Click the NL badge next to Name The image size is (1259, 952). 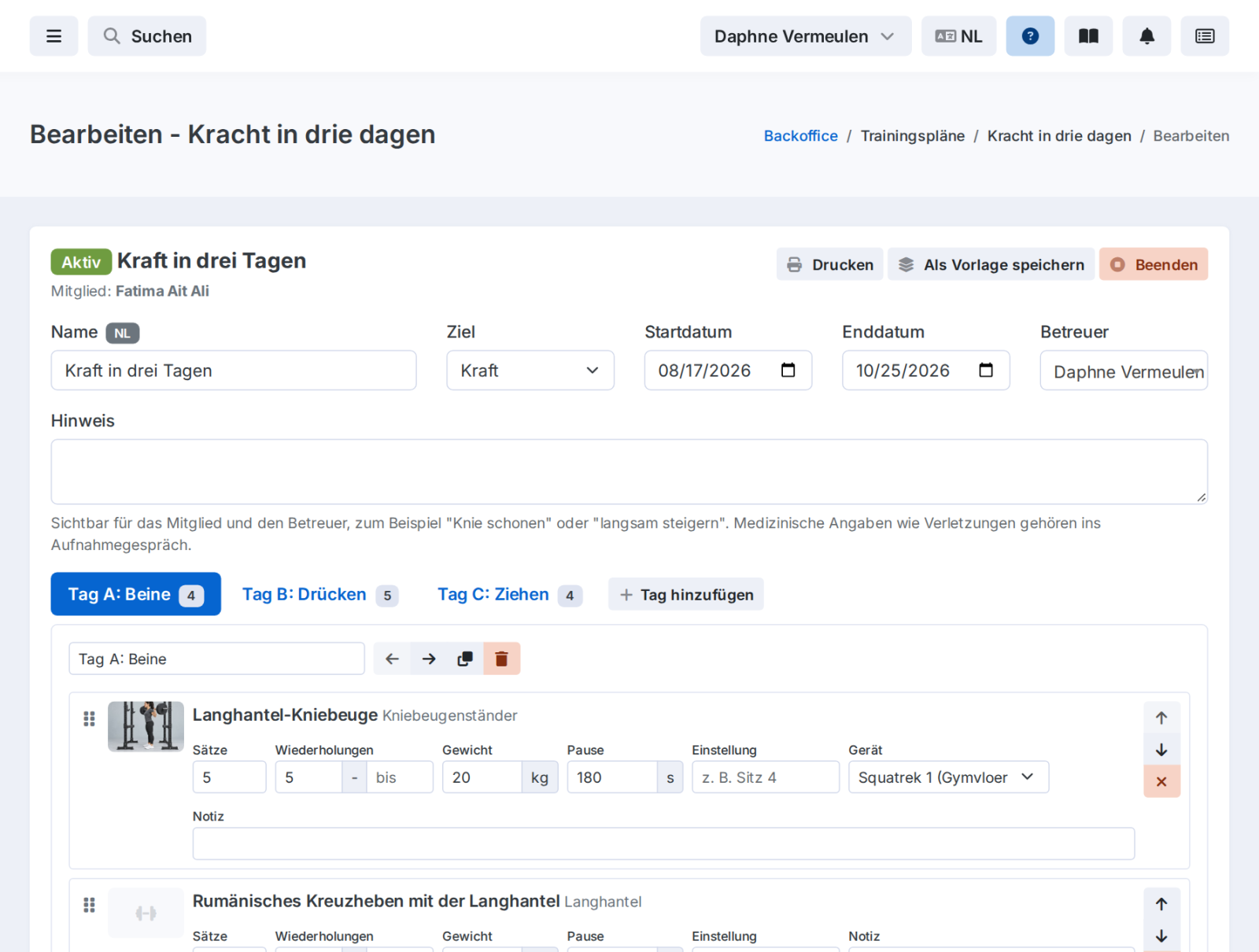123,333
